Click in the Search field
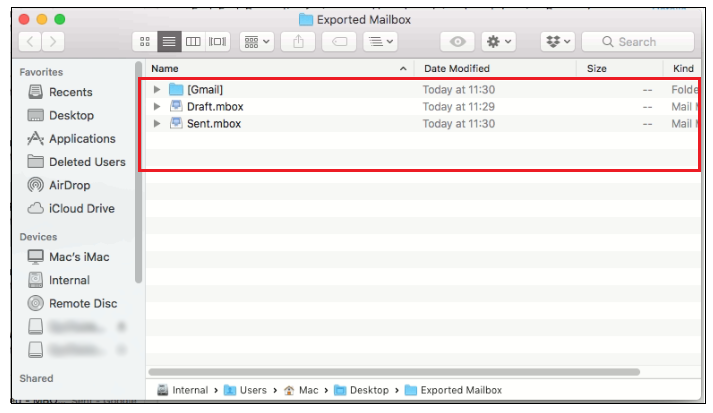The width and height of the screenshot is (713, 413). tap(640, 42)
